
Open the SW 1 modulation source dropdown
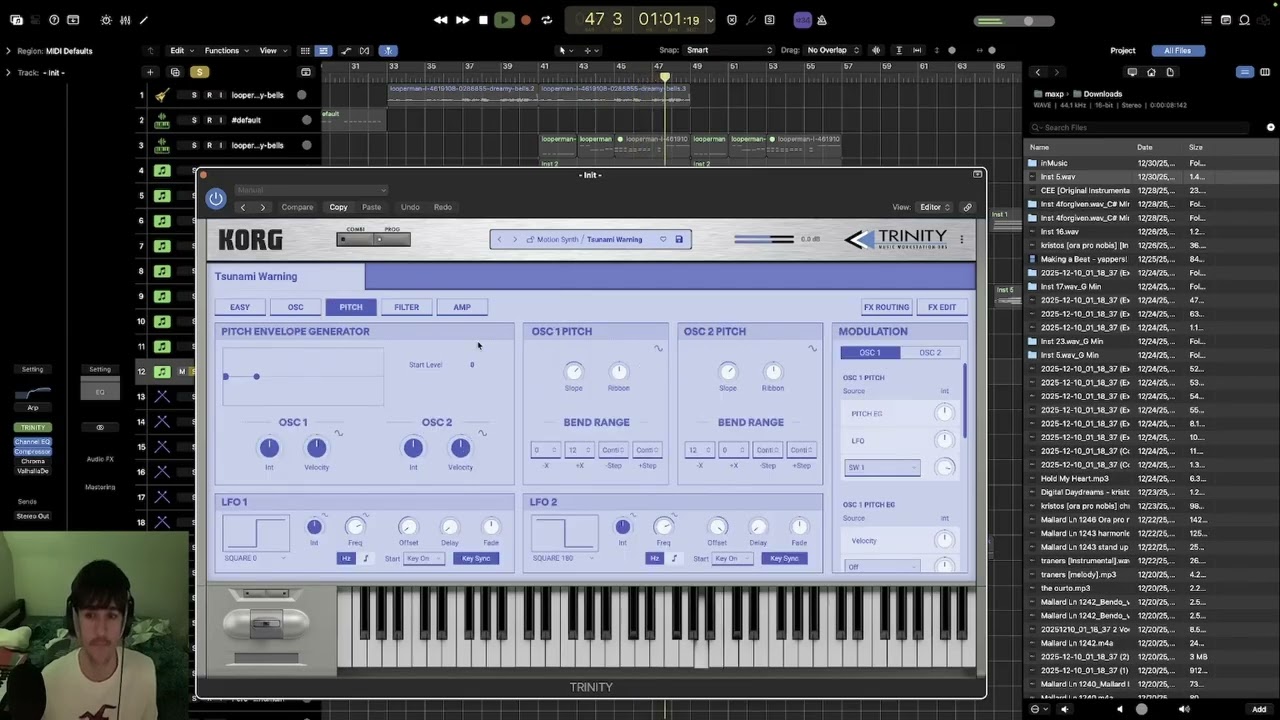[x=882, y=467]
